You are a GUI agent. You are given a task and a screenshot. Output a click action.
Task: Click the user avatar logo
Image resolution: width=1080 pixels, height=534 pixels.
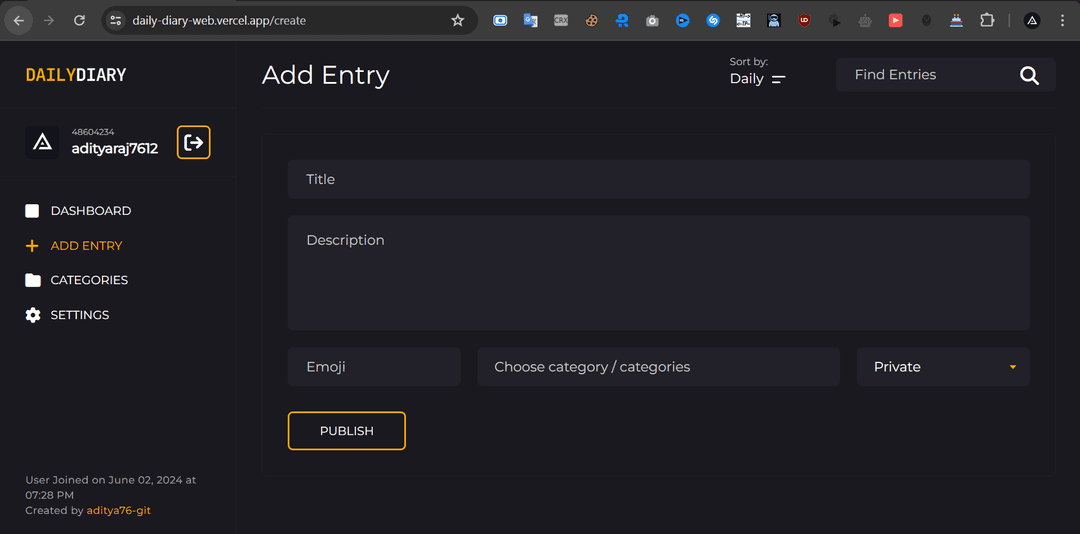[42, 143]
